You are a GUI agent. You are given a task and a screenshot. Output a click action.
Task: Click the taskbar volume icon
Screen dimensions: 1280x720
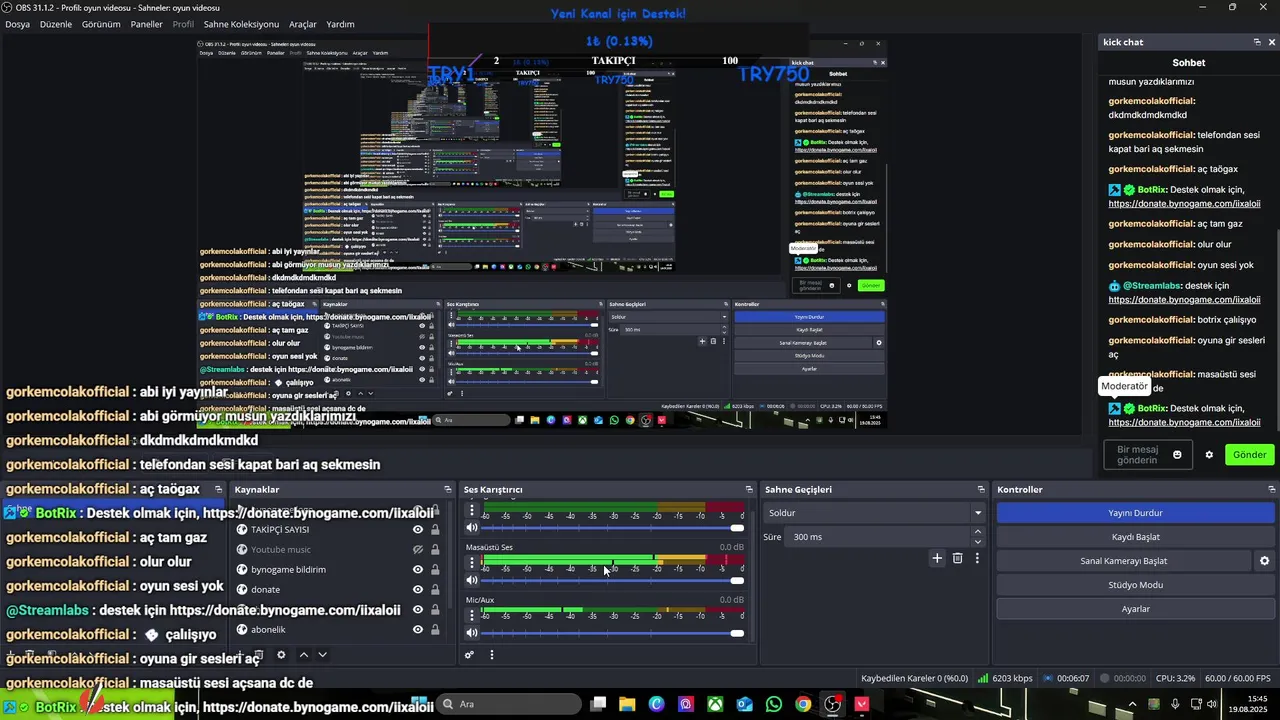click(1213, 704)
